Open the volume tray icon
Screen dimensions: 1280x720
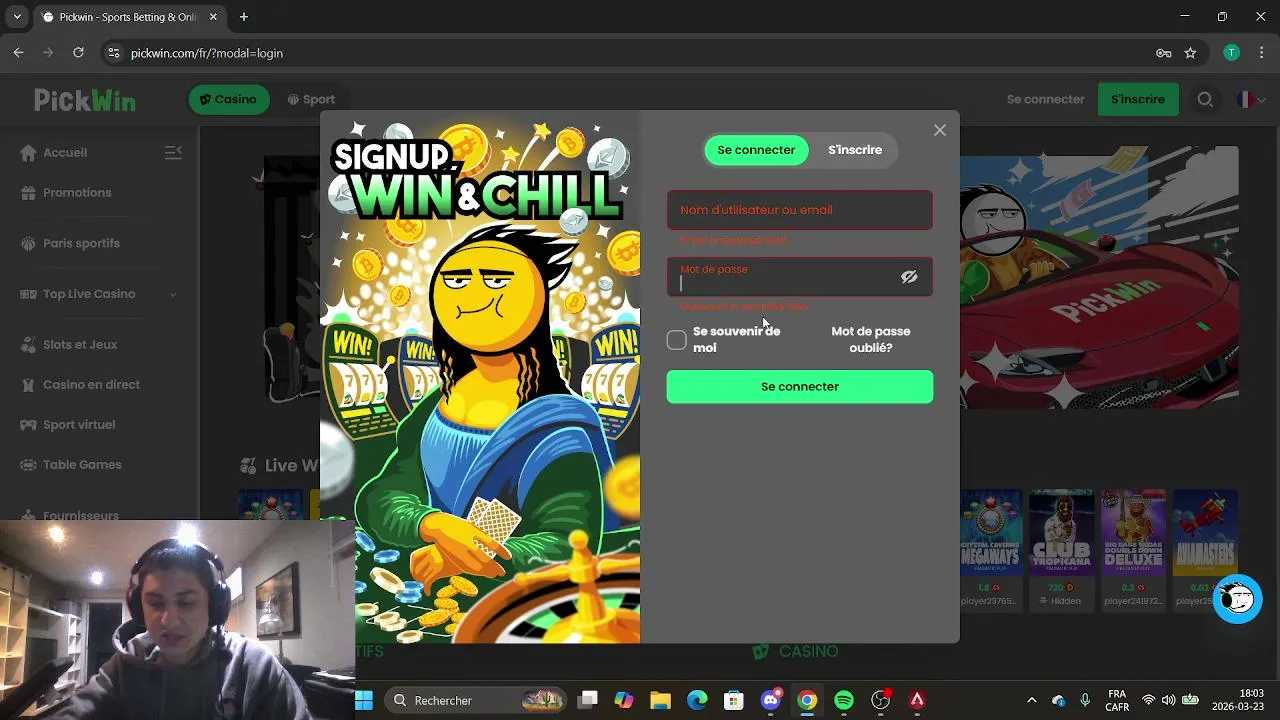[1168, 700]
